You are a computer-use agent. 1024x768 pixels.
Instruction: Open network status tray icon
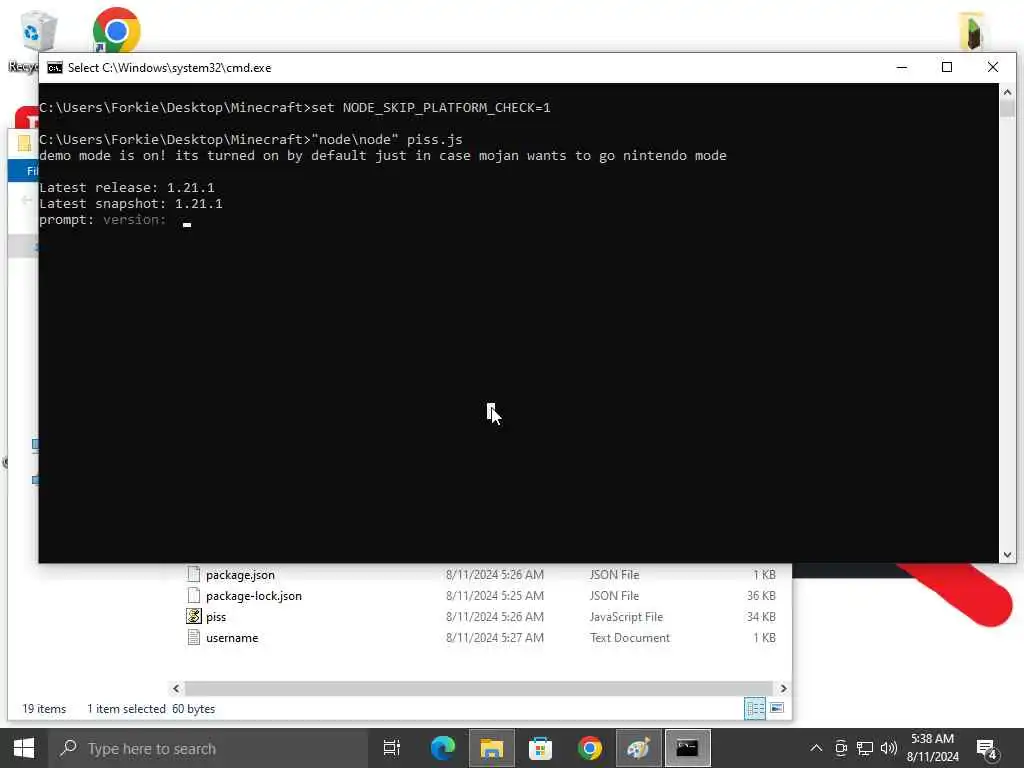click(865, 748)
